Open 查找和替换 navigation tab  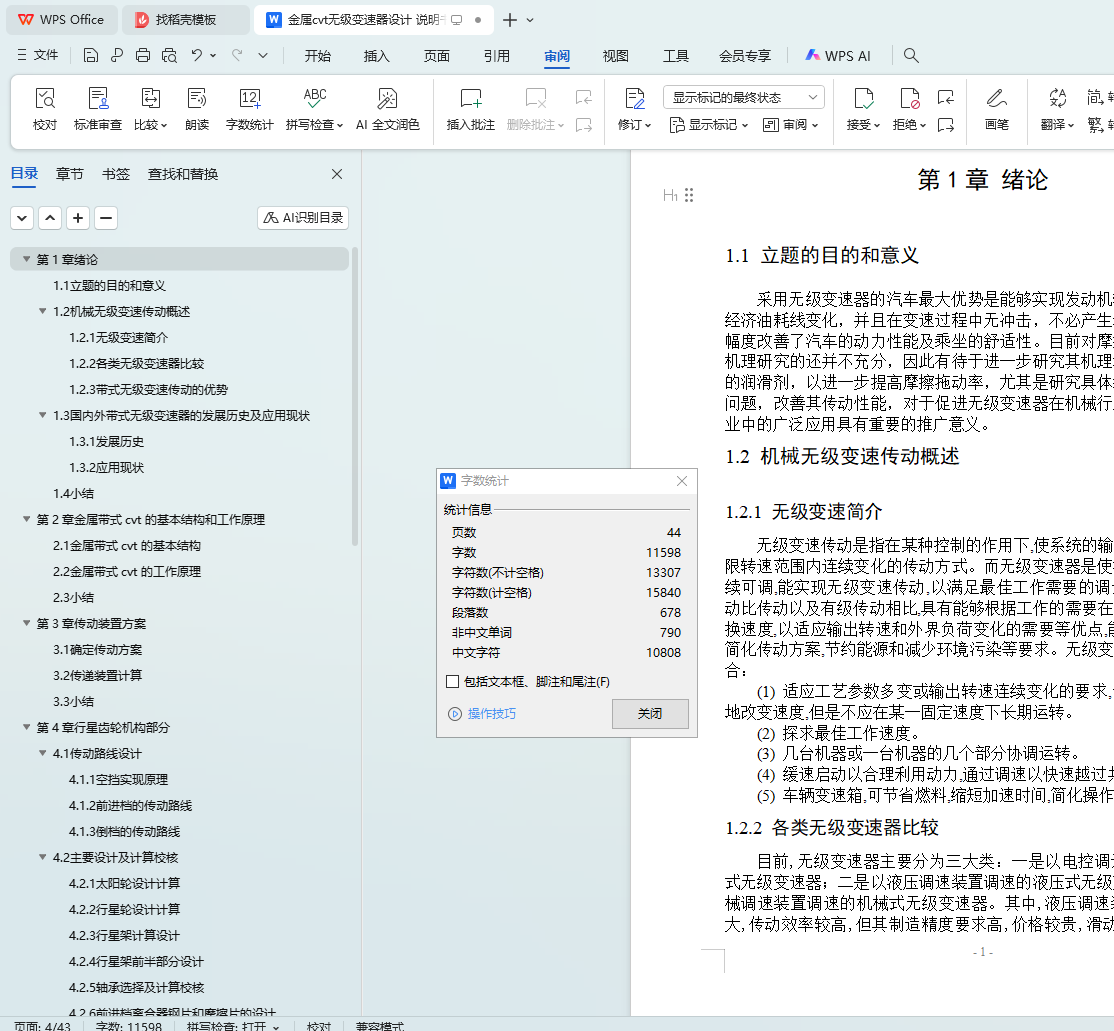[x=183, y=174]
